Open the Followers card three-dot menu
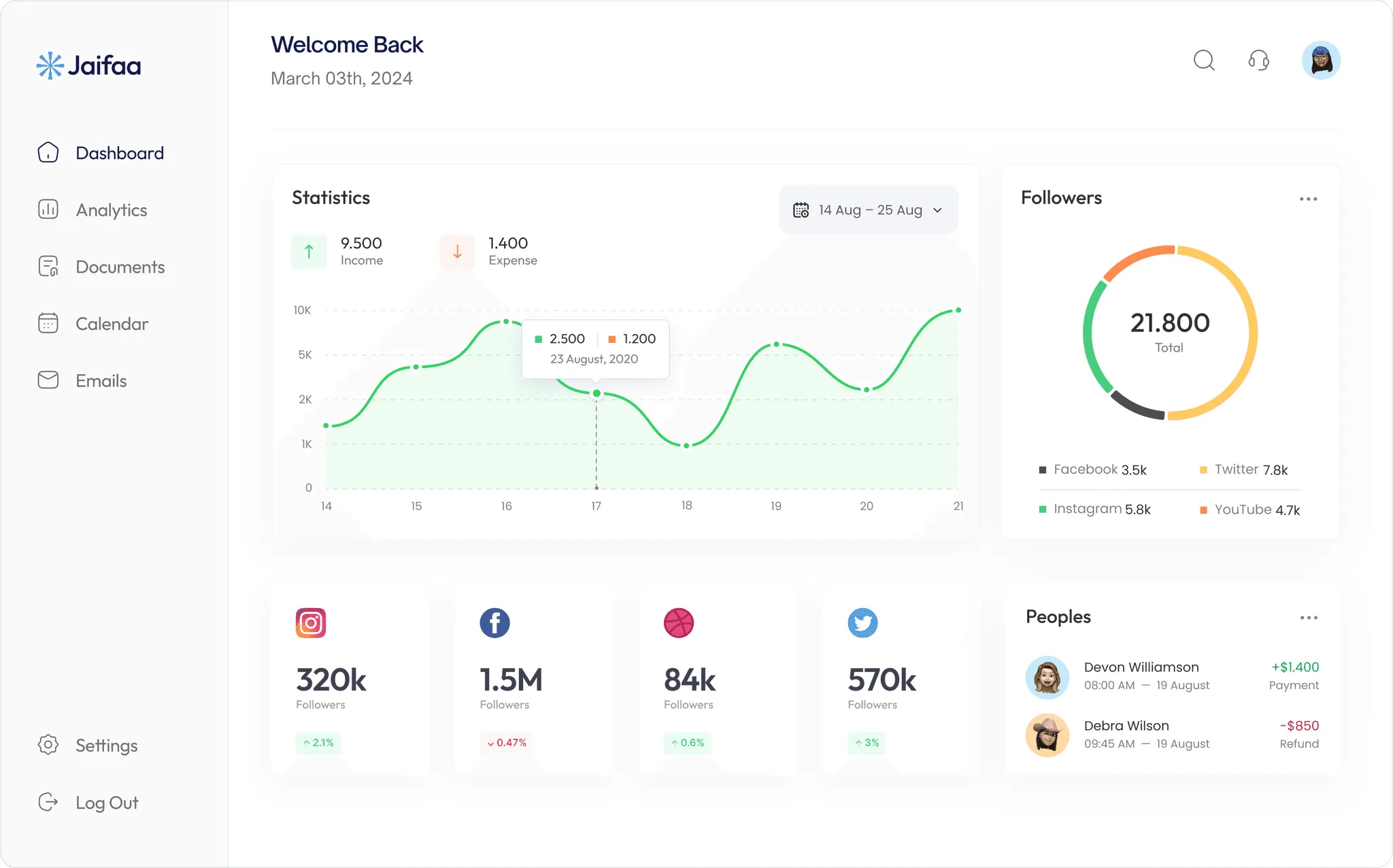This screenshot has height=868, width=1393. (1308, 199)
